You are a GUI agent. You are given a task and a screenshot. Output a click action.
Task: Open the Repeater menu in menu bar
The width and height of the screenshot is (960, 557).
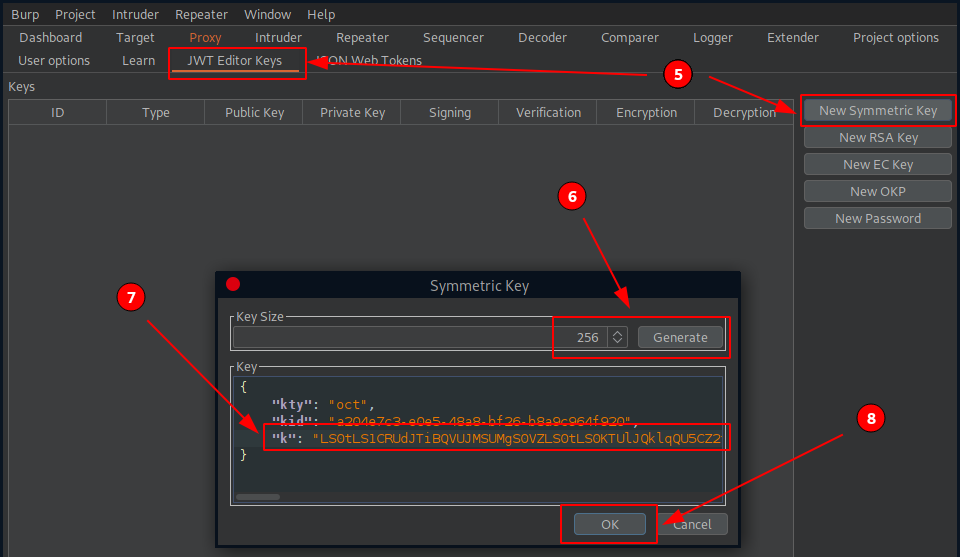tap(201, 14)
